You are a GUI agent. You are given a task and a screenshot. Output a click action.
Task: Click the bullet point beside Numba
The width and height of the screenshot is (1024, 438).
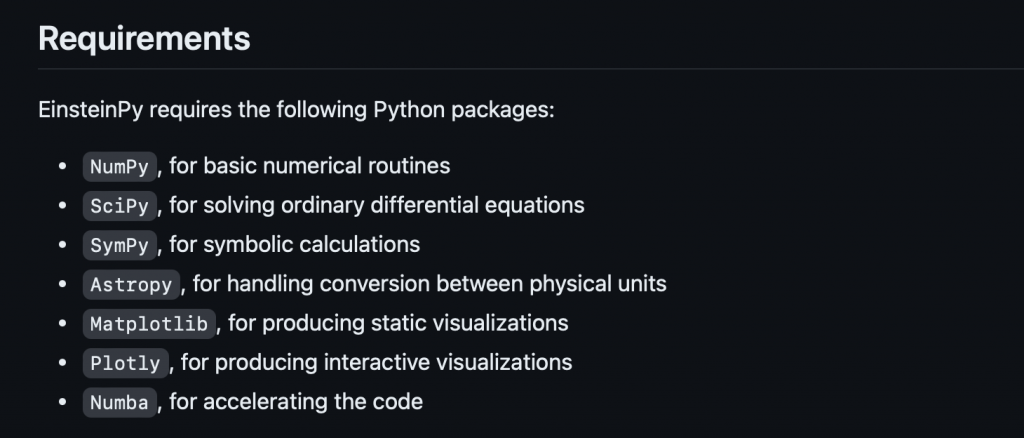63,401
